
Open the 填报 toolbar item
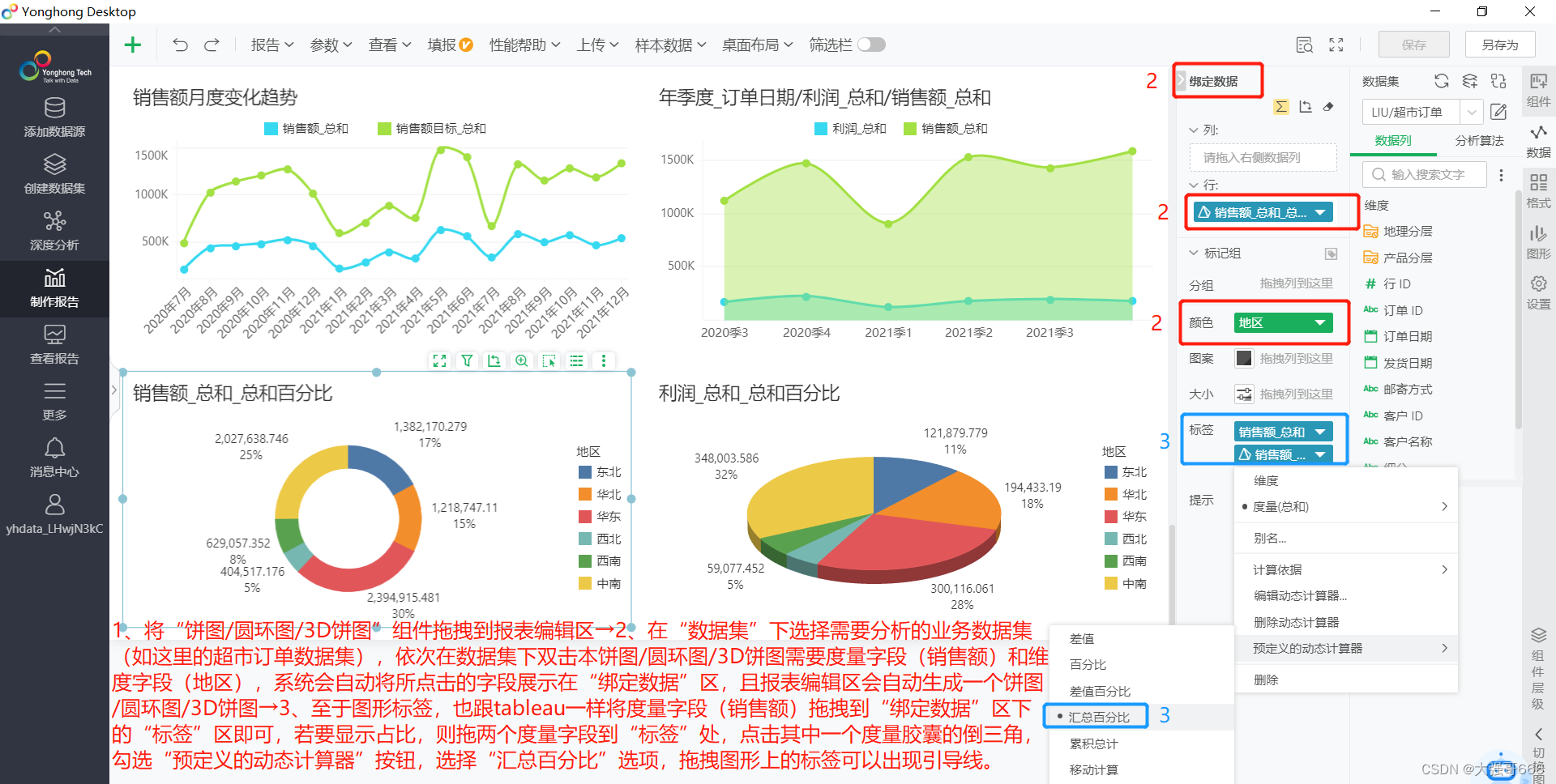point(450,45)
